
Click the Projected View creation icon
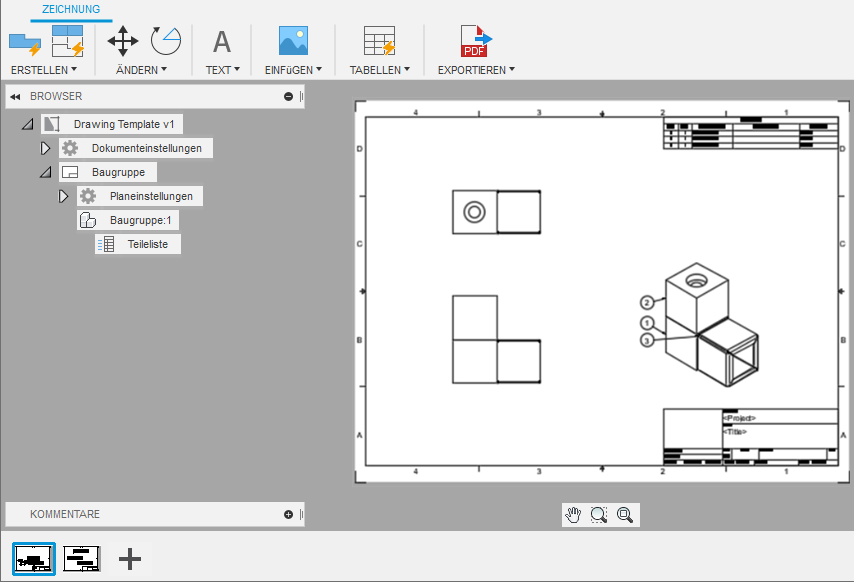(x=68, y=41)
